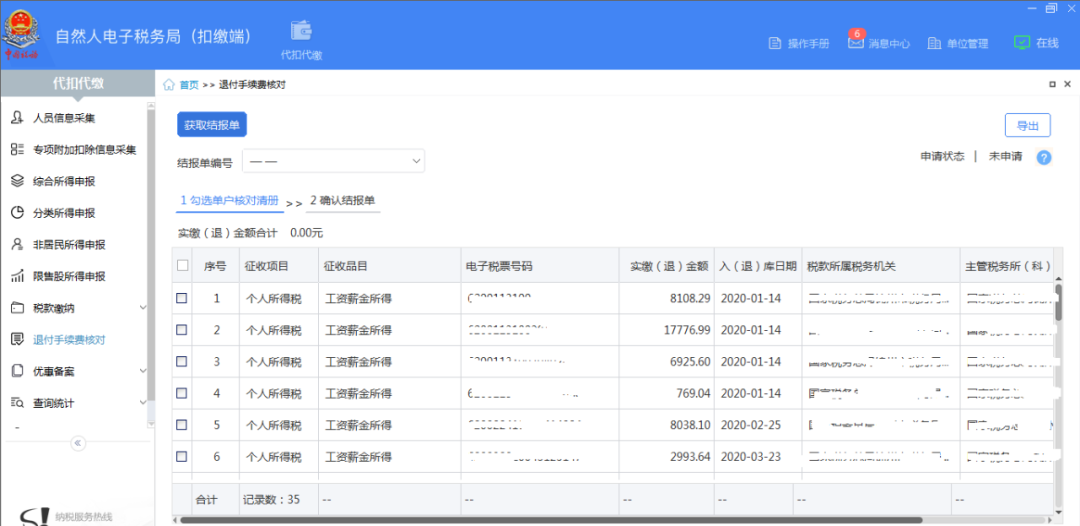Viewport: 1080px width, 526px height.
Task: Check the row 2 checkbox (17776.99)
Action: coord(181,330)
